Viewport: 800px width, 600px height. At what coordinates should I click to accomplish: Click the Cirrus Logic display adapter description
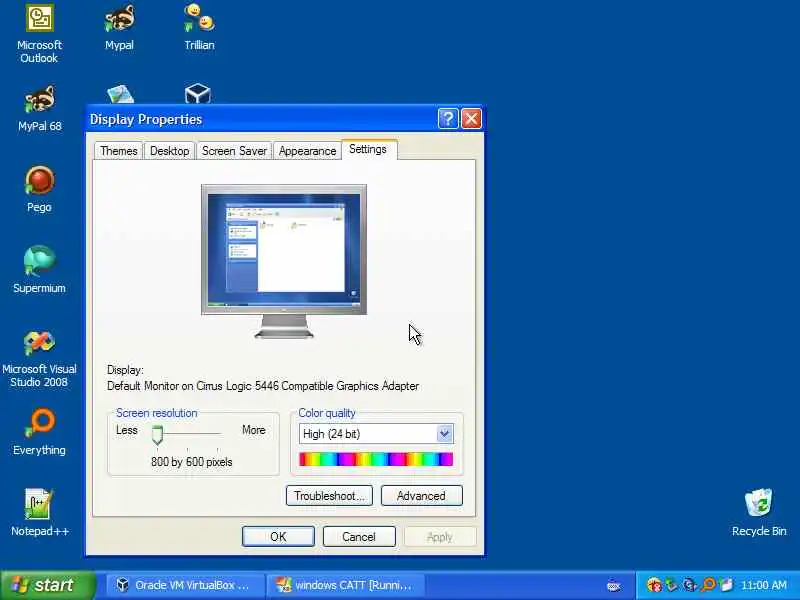[x=263, y=386]
